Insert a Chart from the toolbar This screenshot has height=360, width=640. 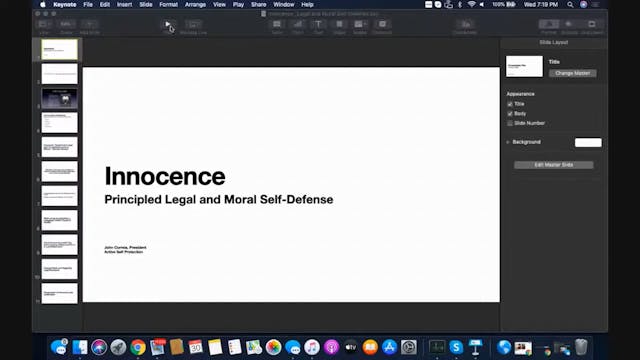298,24
